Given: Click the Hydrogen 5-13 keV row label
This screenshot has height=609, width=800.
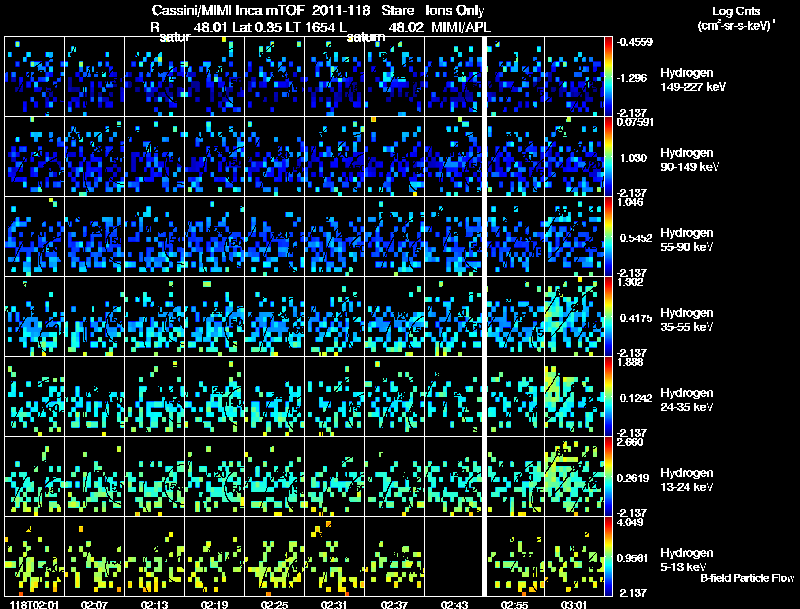Looking at the screenshot, I should pyautogui.click(x=687, y=560).
